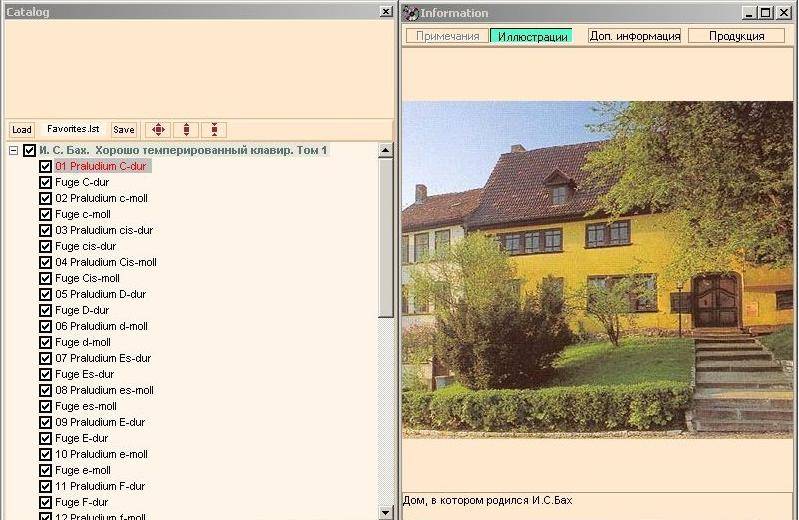Toggle checkbox for 11 Praludium F-dur
The height and width of the screenshot is (520, 799).
(45, 486)
